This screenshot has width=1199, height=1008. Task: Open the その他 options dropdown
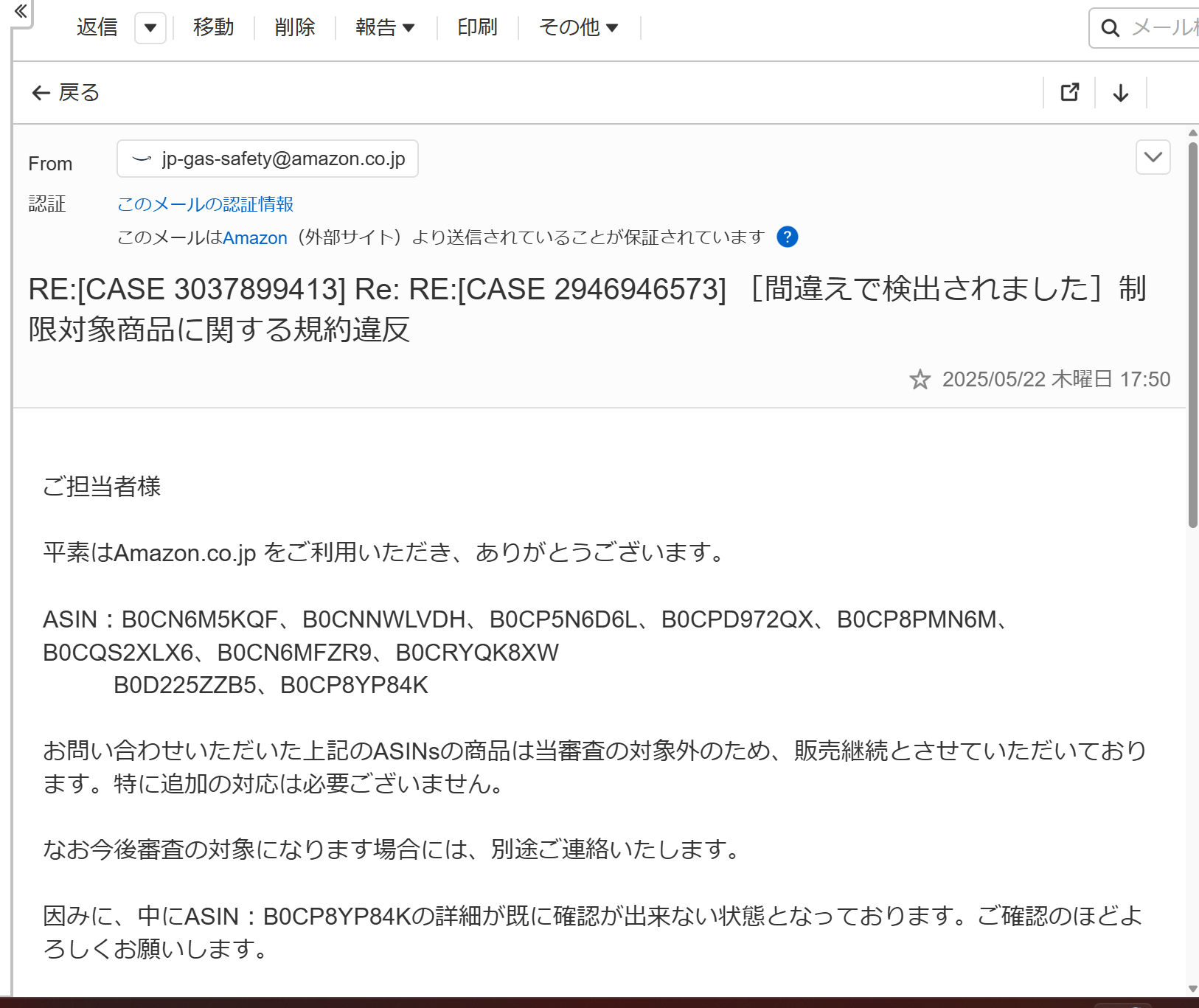pyautogui.click(x=580, y=27)
